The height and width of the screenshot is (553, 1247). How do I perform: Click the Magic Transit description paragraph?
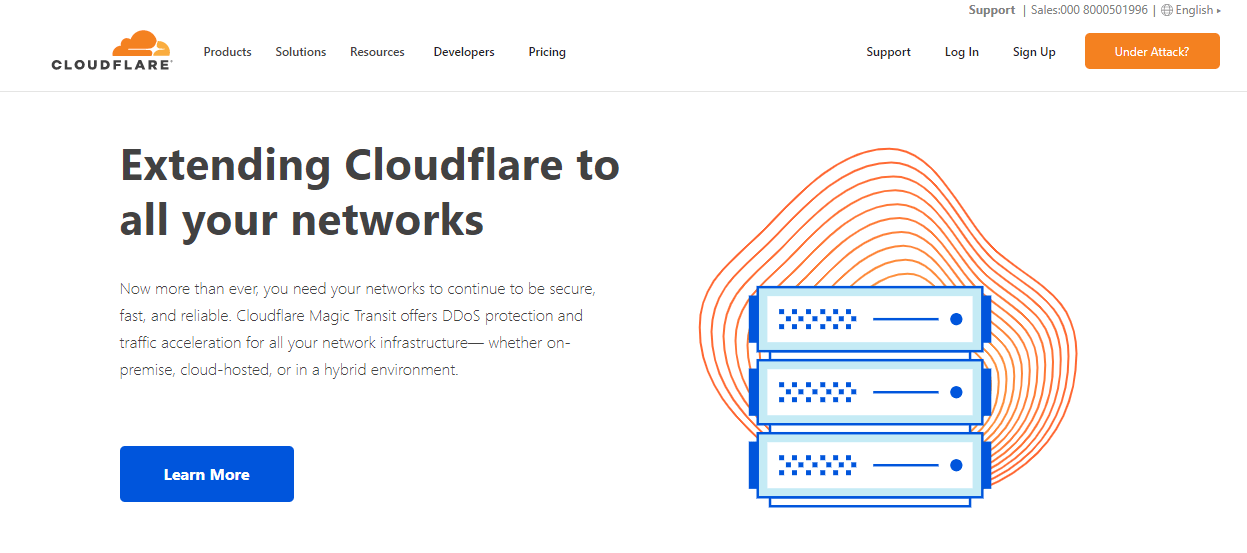click(x=359, y=329)
